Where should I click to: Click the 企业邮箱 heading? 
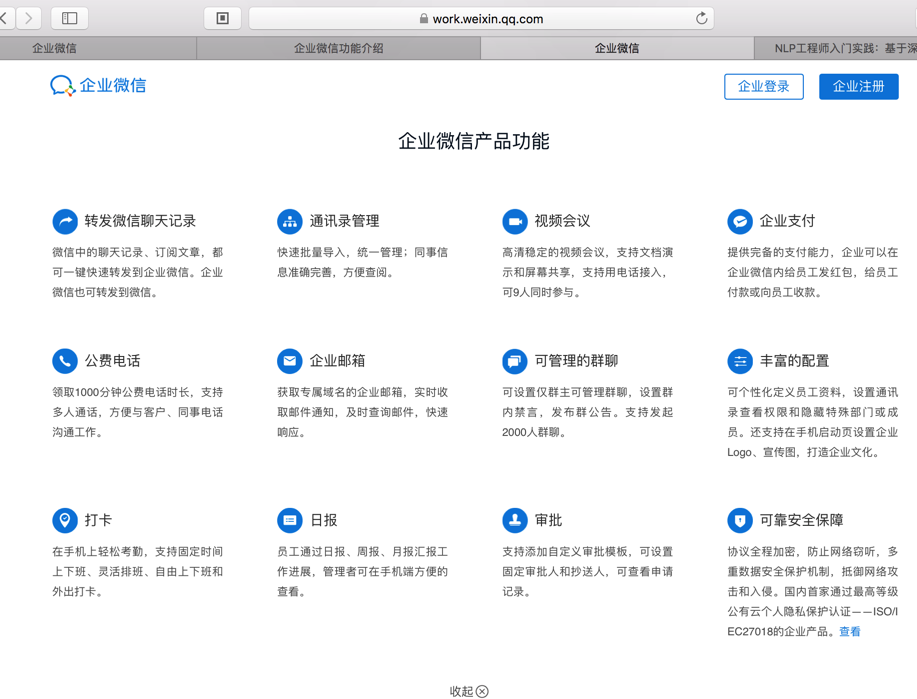coord(337,361)
